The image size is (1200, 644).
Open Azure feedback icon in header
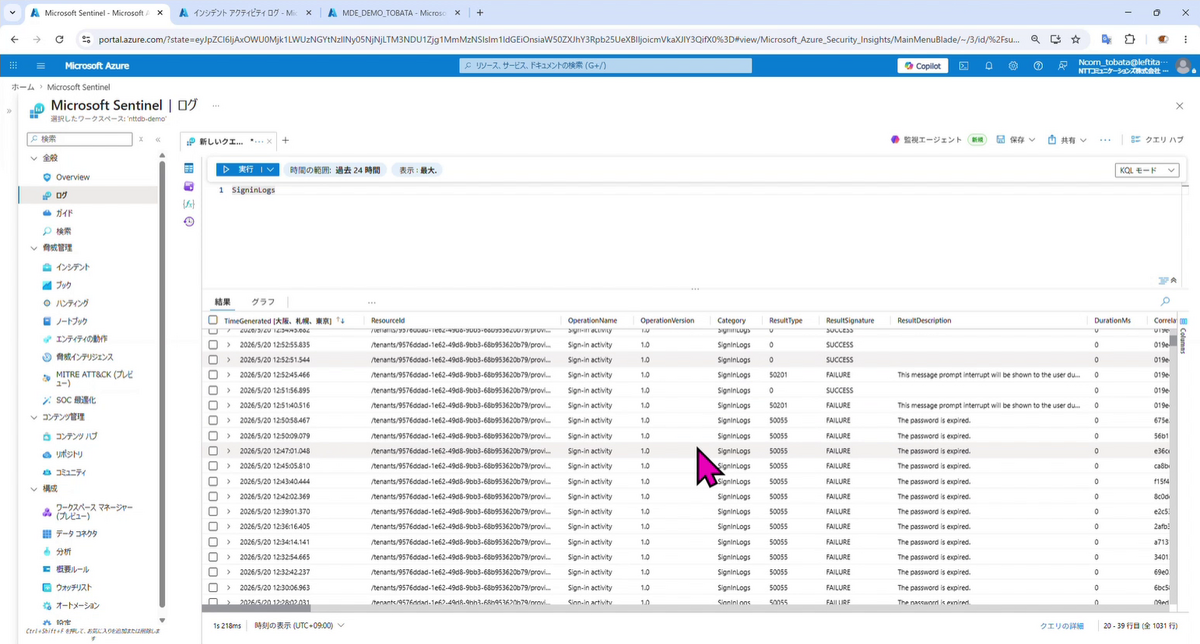coord(1062,66)
